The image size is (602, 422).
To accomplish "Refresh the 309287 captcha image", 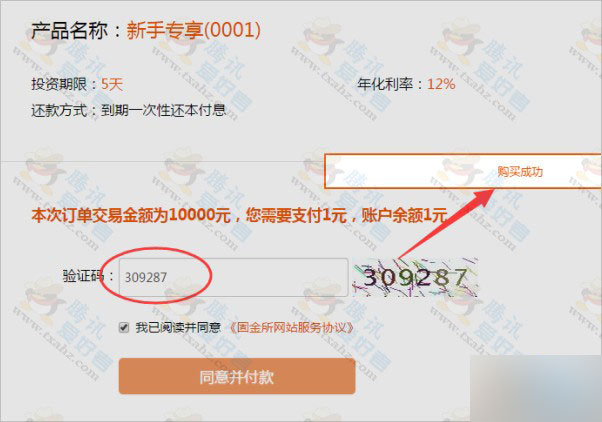I will [x=415, y=277].
